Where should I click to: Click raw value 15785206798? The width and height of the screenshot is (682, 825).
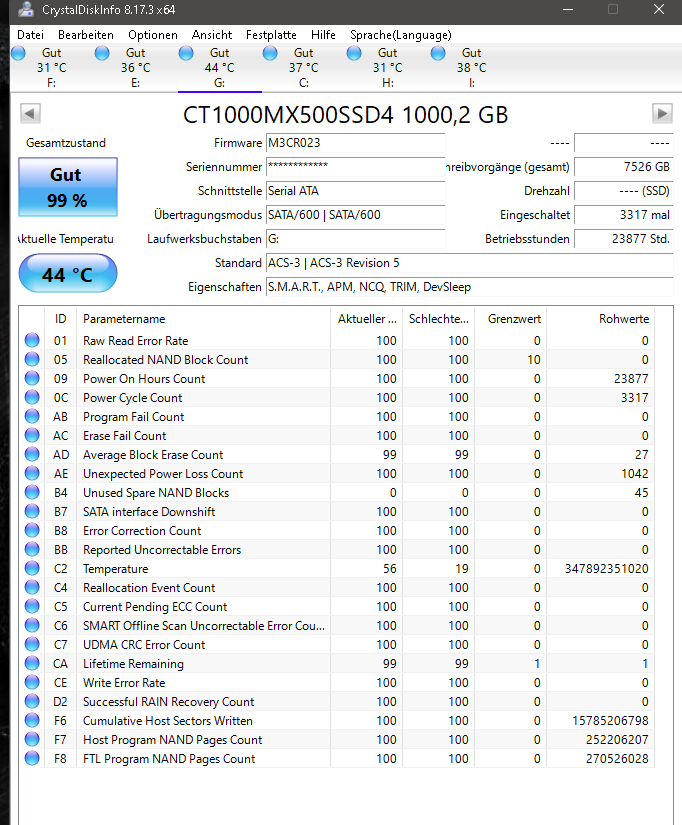pyautogui.click(x=610, y=720)
